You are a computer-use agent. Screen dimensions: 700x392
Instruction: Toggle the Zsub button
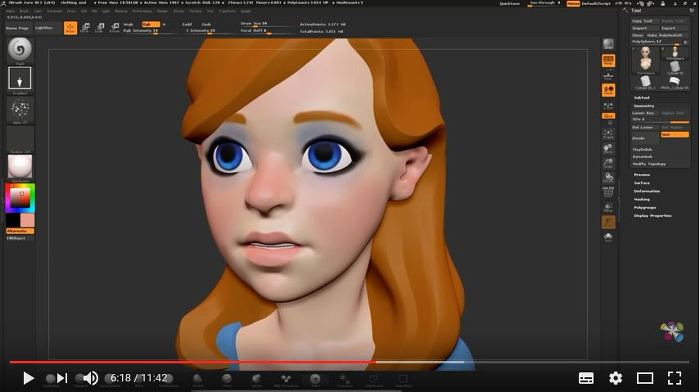click(x=206, y=24)
